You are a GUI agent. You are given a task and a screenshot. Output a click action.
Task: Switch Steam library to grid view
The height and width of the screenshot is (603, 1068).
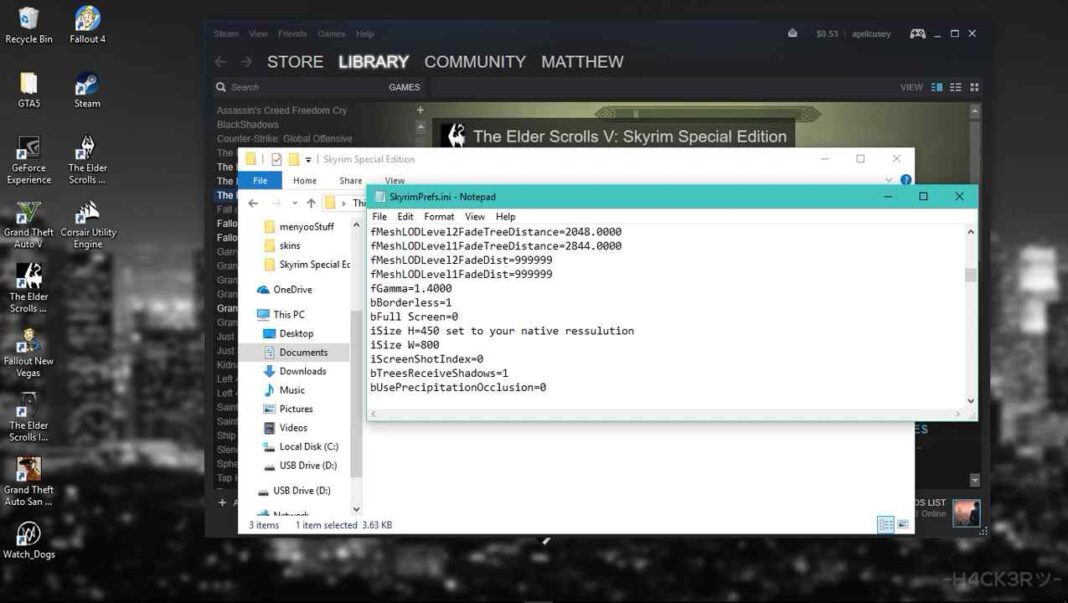pos(972,87)
